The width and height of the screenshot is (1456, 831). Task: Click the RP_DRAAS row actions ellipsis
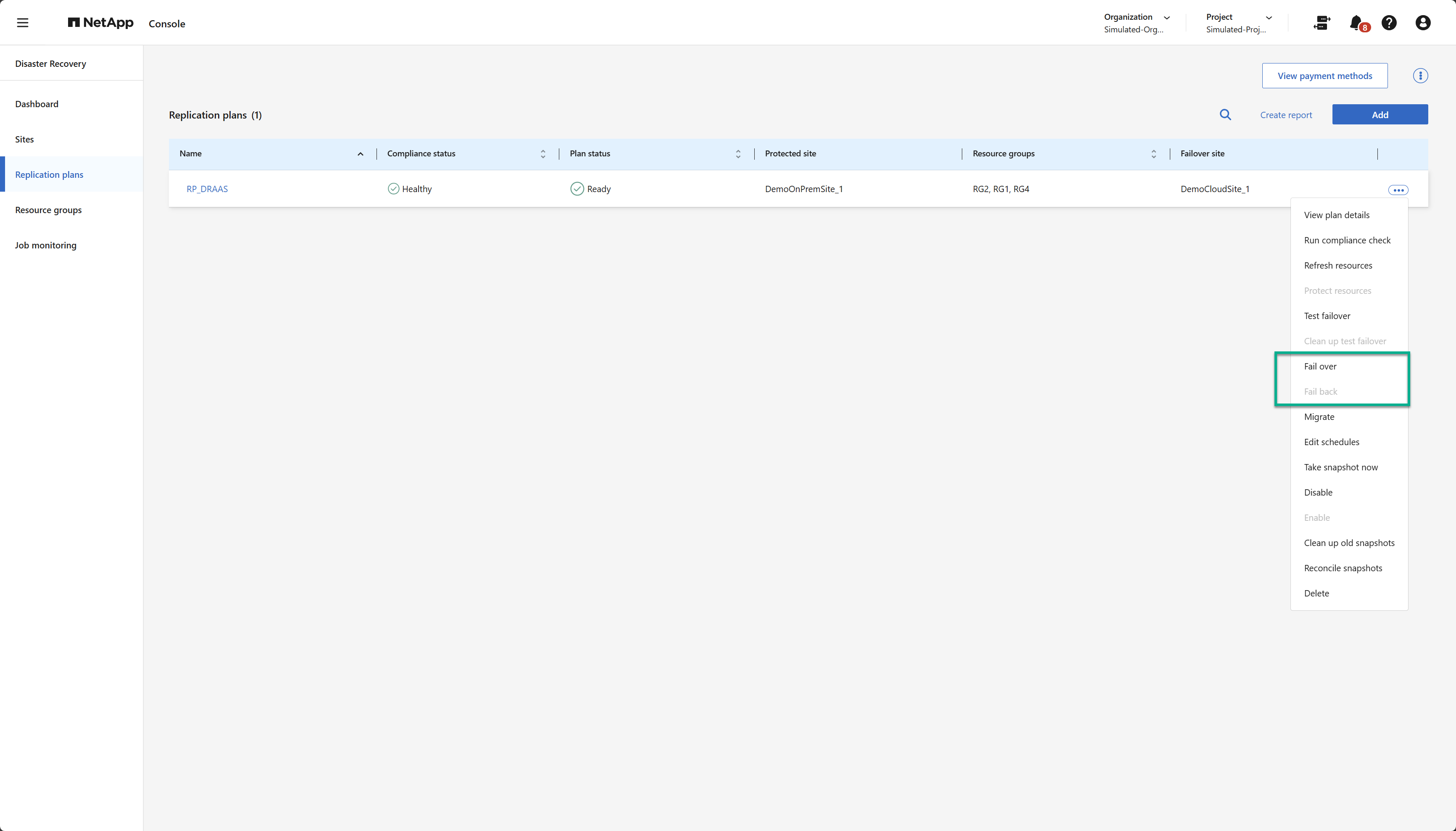tap(1398, 190)
